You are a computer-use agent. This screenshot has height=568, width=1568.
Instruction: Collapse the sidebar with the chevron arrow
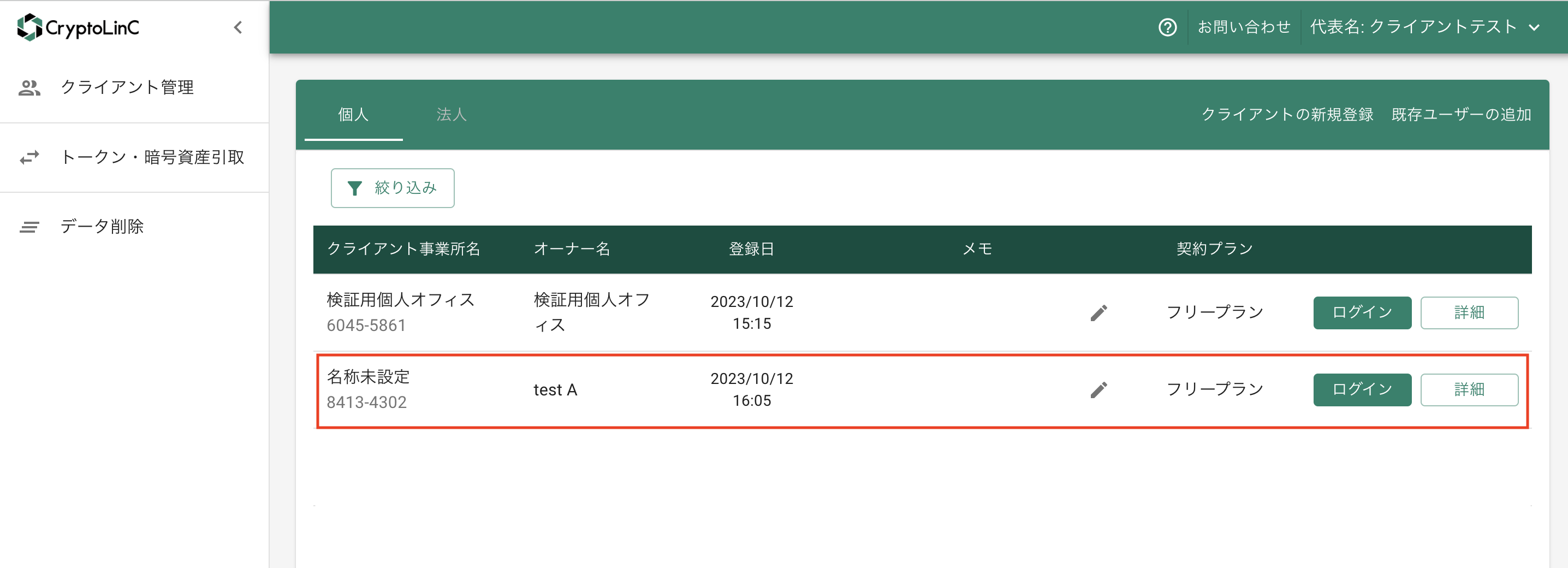coord(238,27)
